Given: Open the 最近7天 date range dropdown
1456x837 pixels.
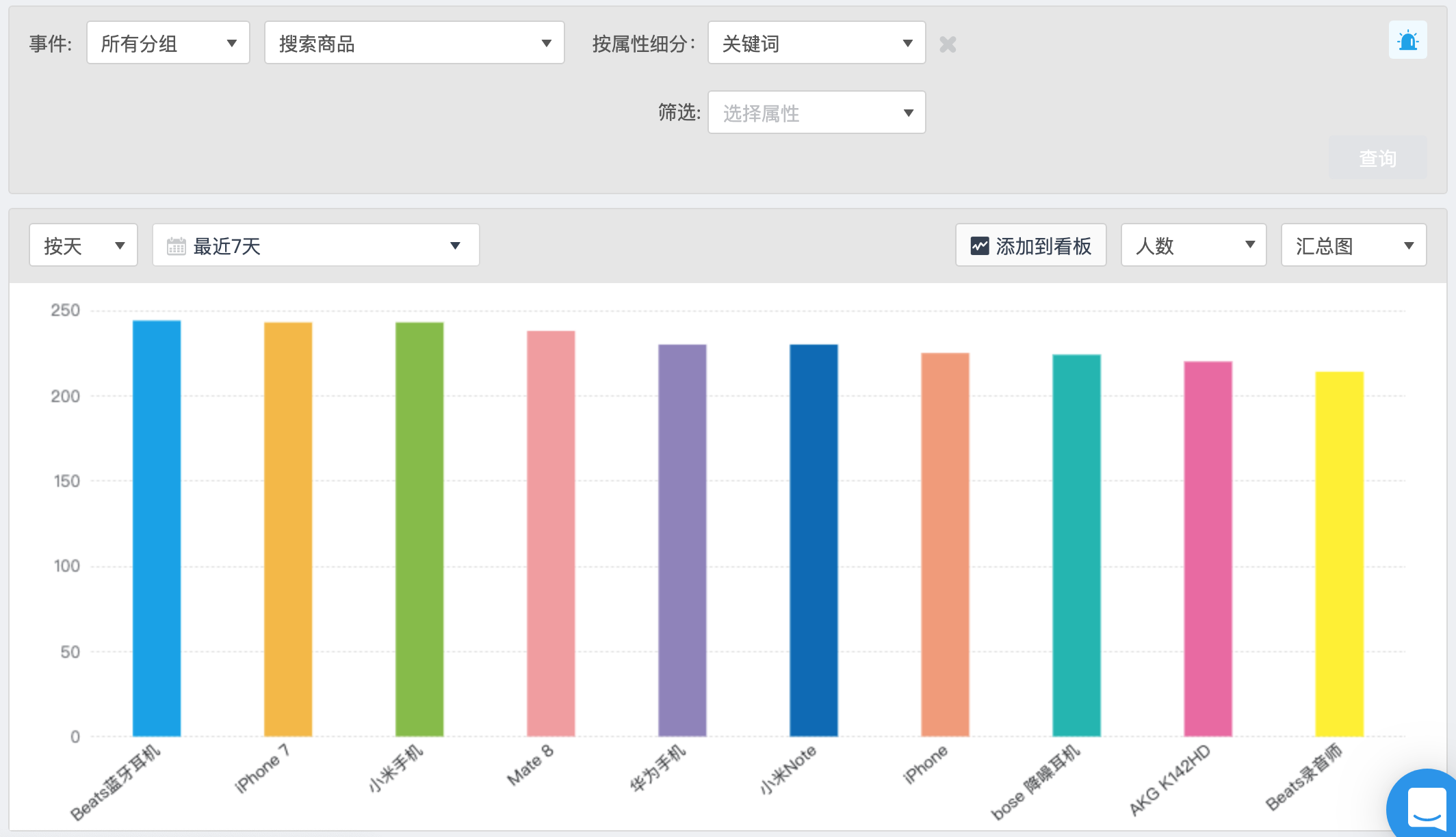Looking at the screenshot, I should click(x=315, y=245).
